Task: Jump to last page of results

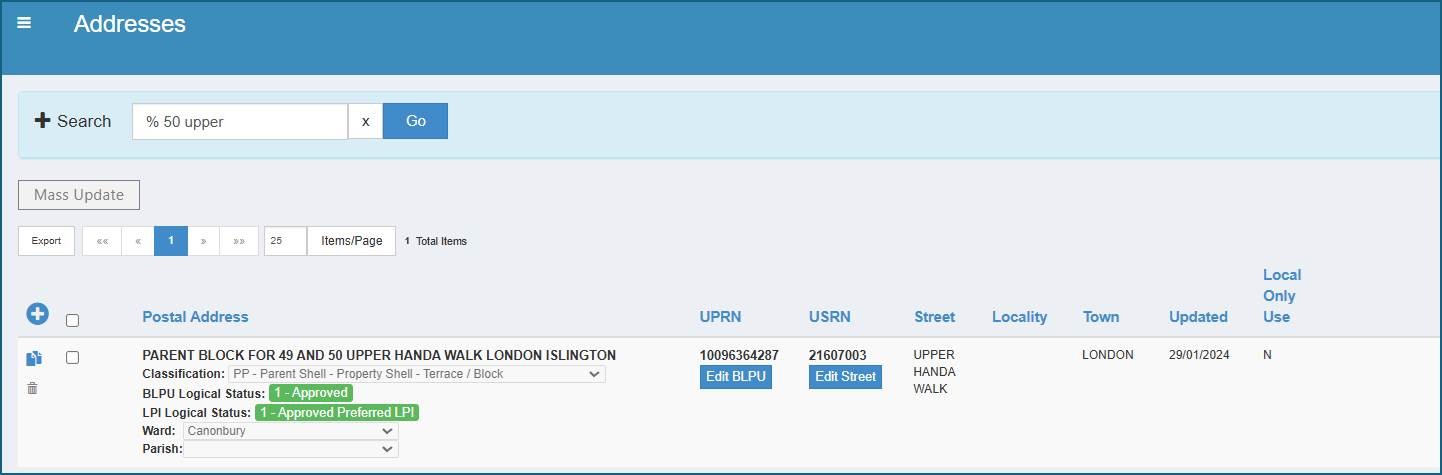Action: tap(239, 241)
